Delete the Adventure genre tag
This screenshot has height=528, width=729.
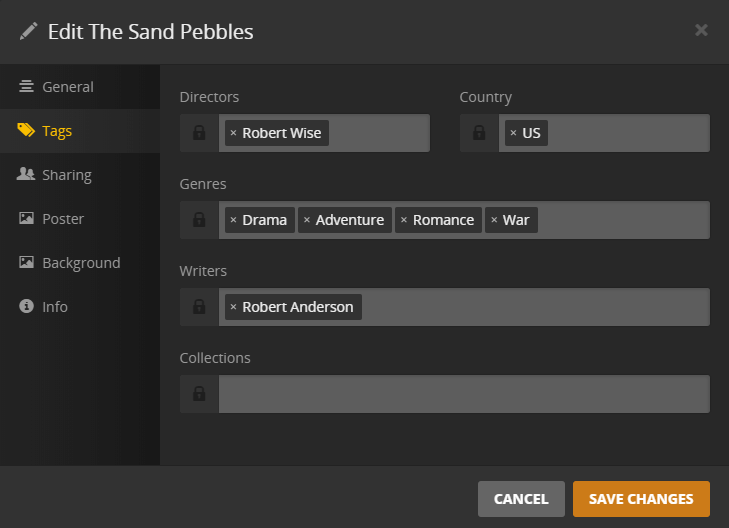(x=307, y=220)
